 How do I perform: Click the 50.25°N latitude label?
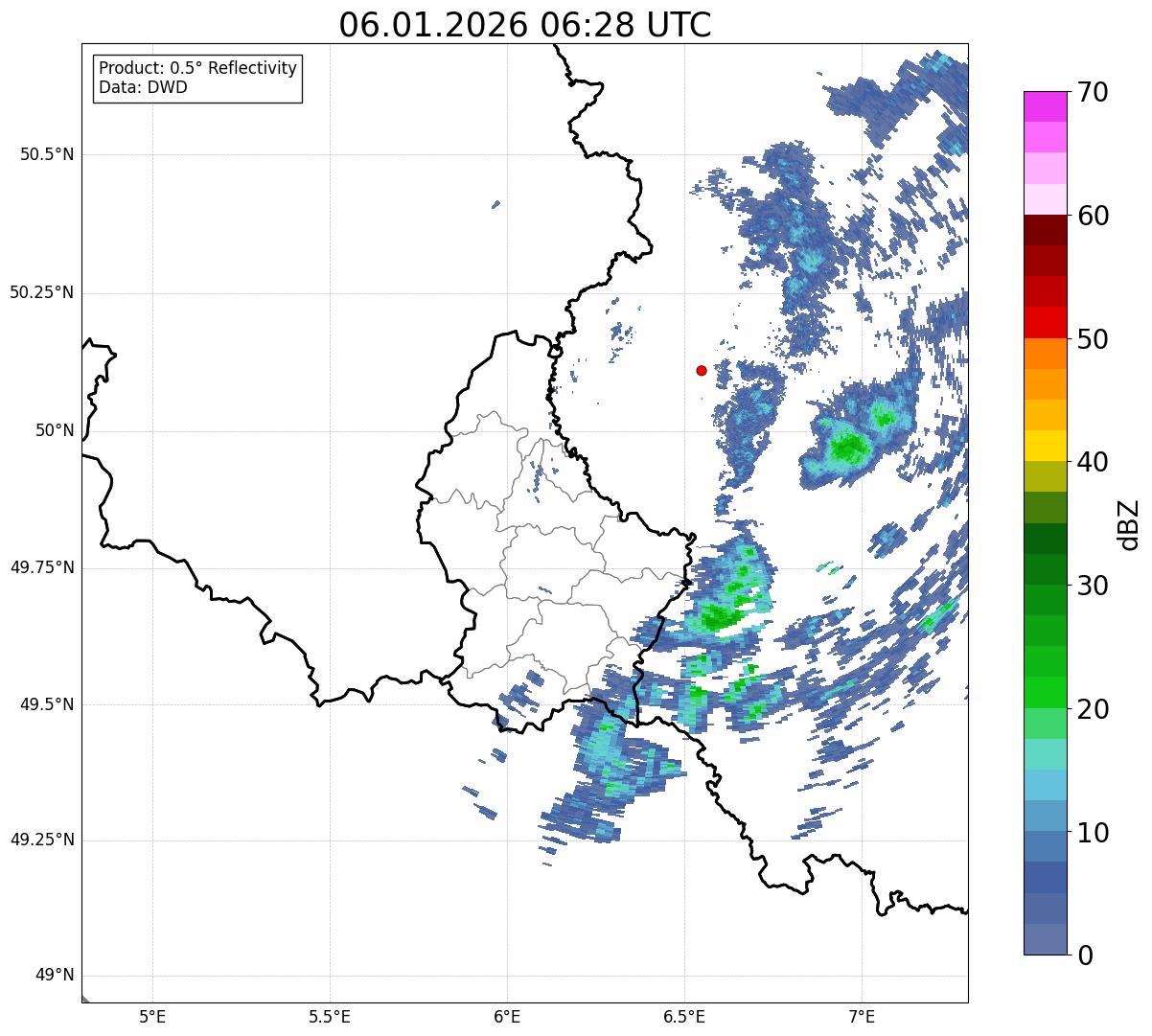coord(41,292)
